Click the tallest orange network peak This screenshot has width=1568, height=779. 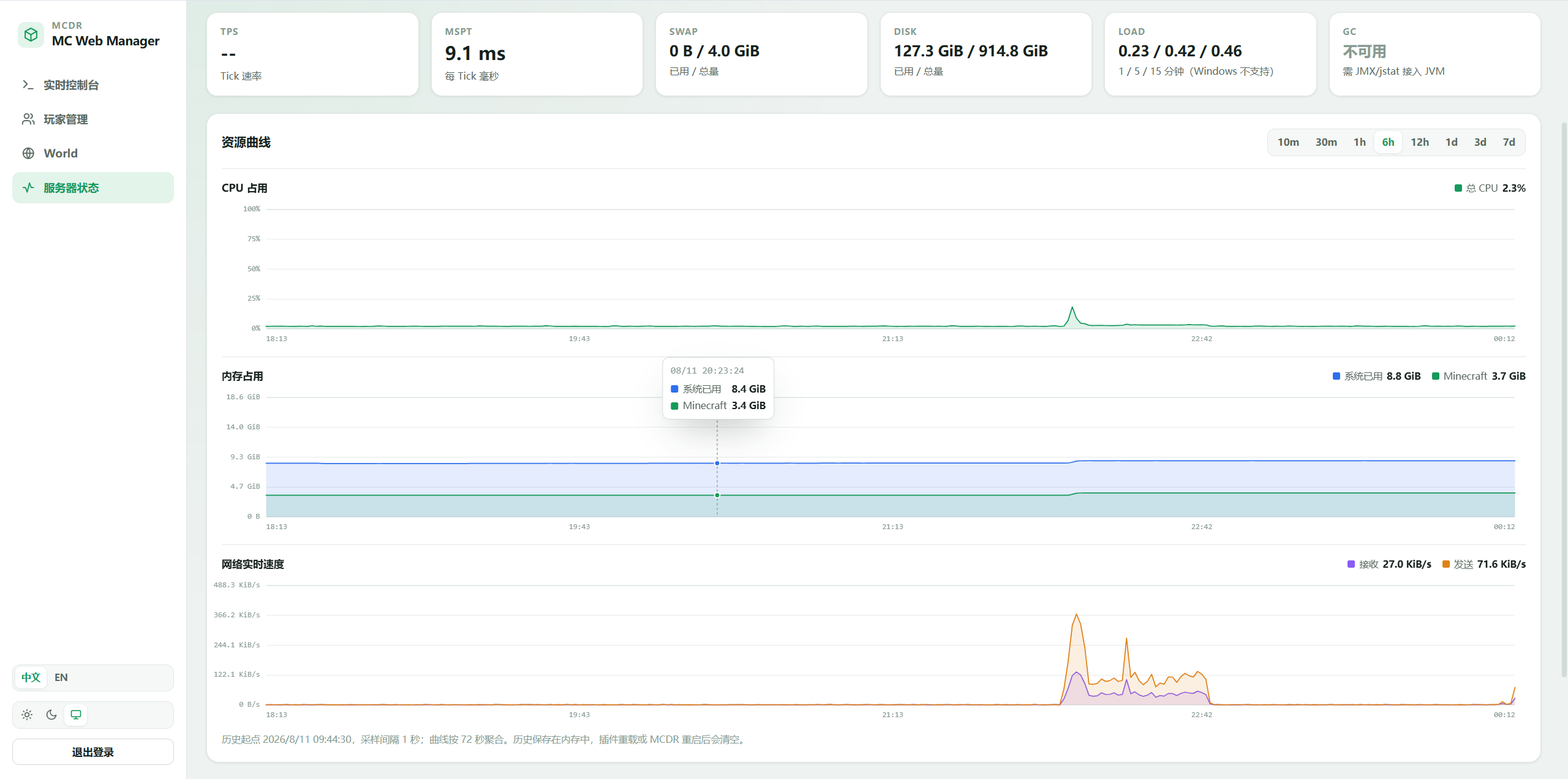1076,615
